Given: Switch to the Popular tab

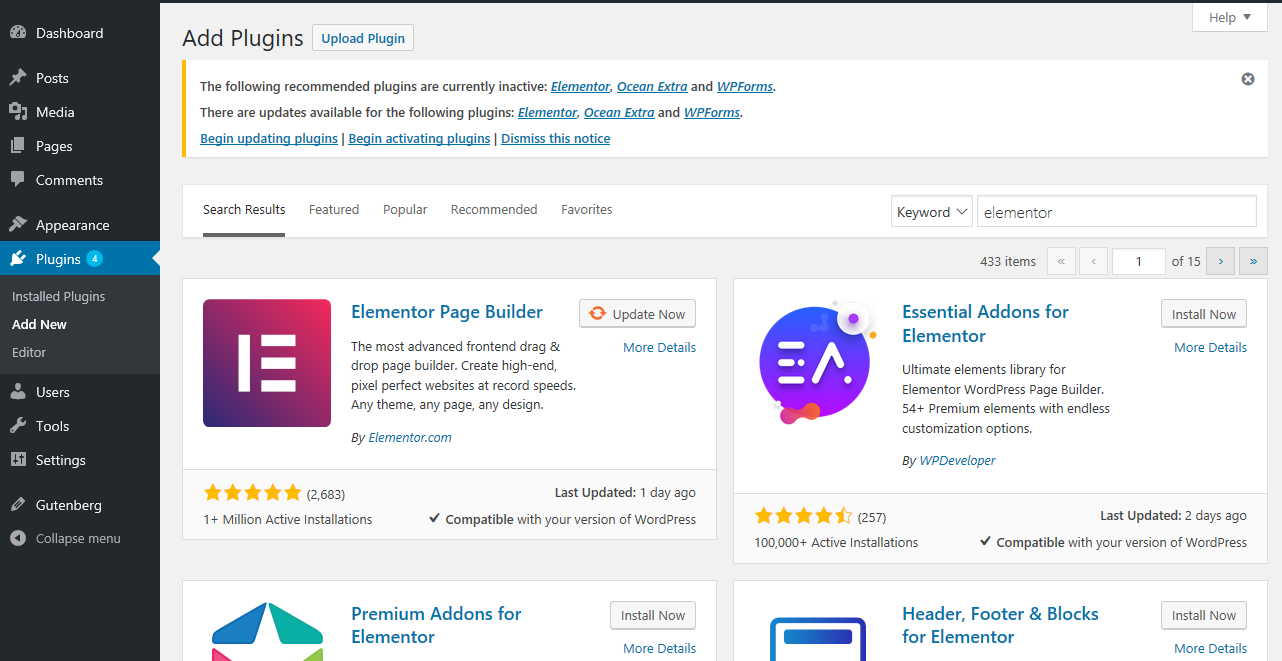Looking at the screenshot, I should (x=405, y=210).
